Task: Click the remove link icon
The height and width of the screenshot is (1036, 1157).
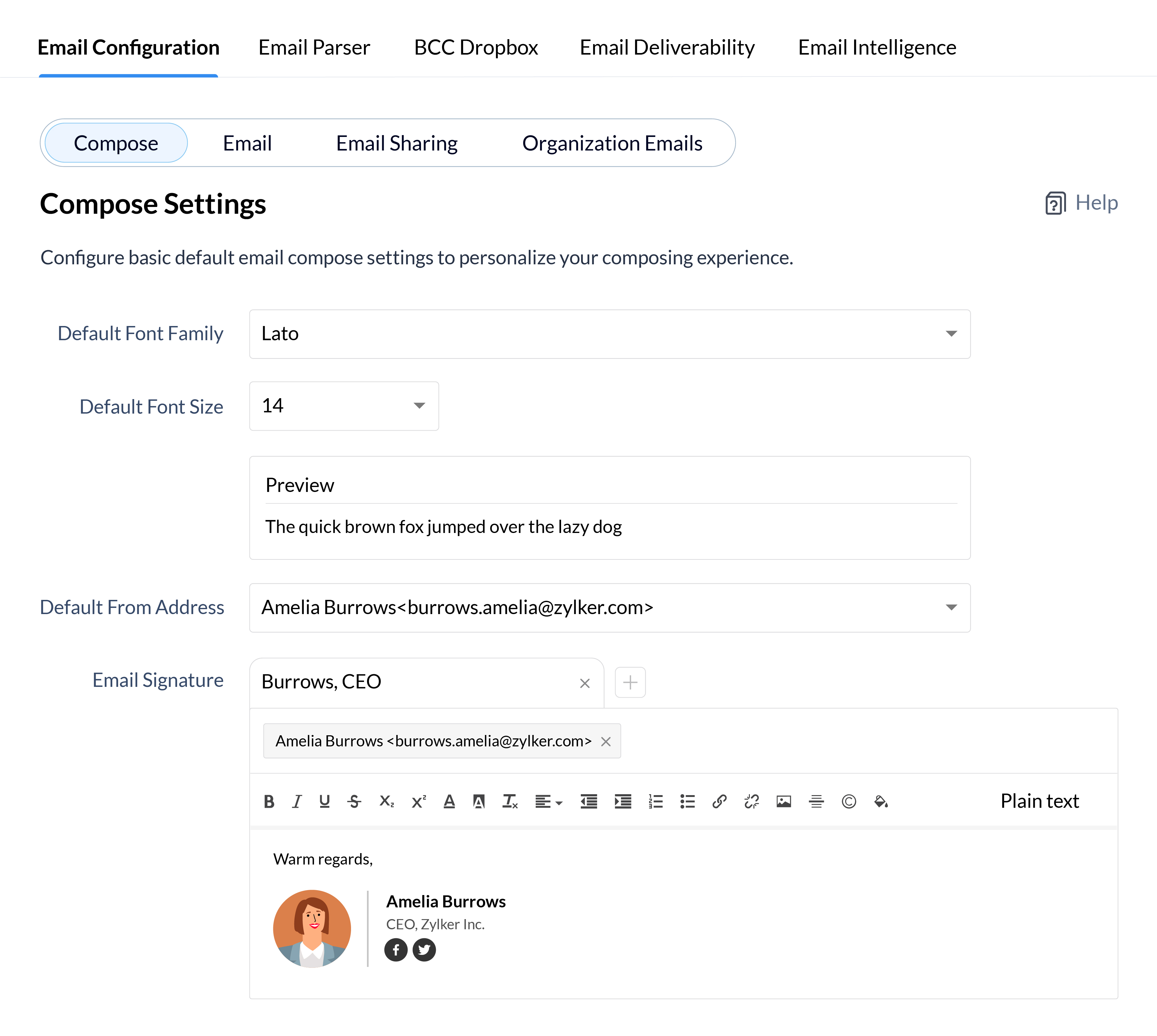Action: point(752,802)
